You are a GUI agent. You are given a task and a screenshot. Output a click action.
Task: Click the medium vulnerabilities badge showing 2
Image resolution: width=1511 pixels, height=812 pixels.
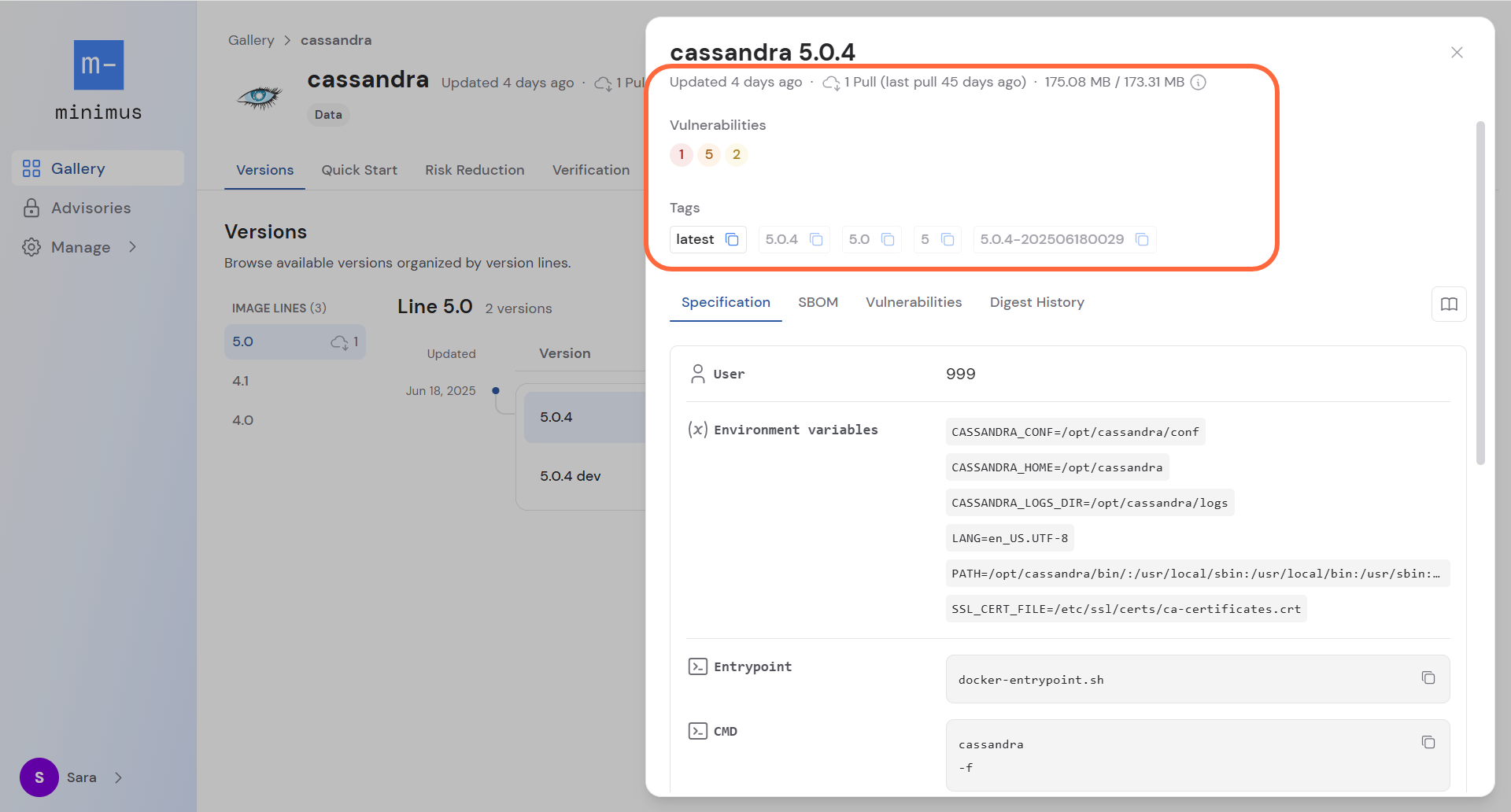click(x=737, y=154)
